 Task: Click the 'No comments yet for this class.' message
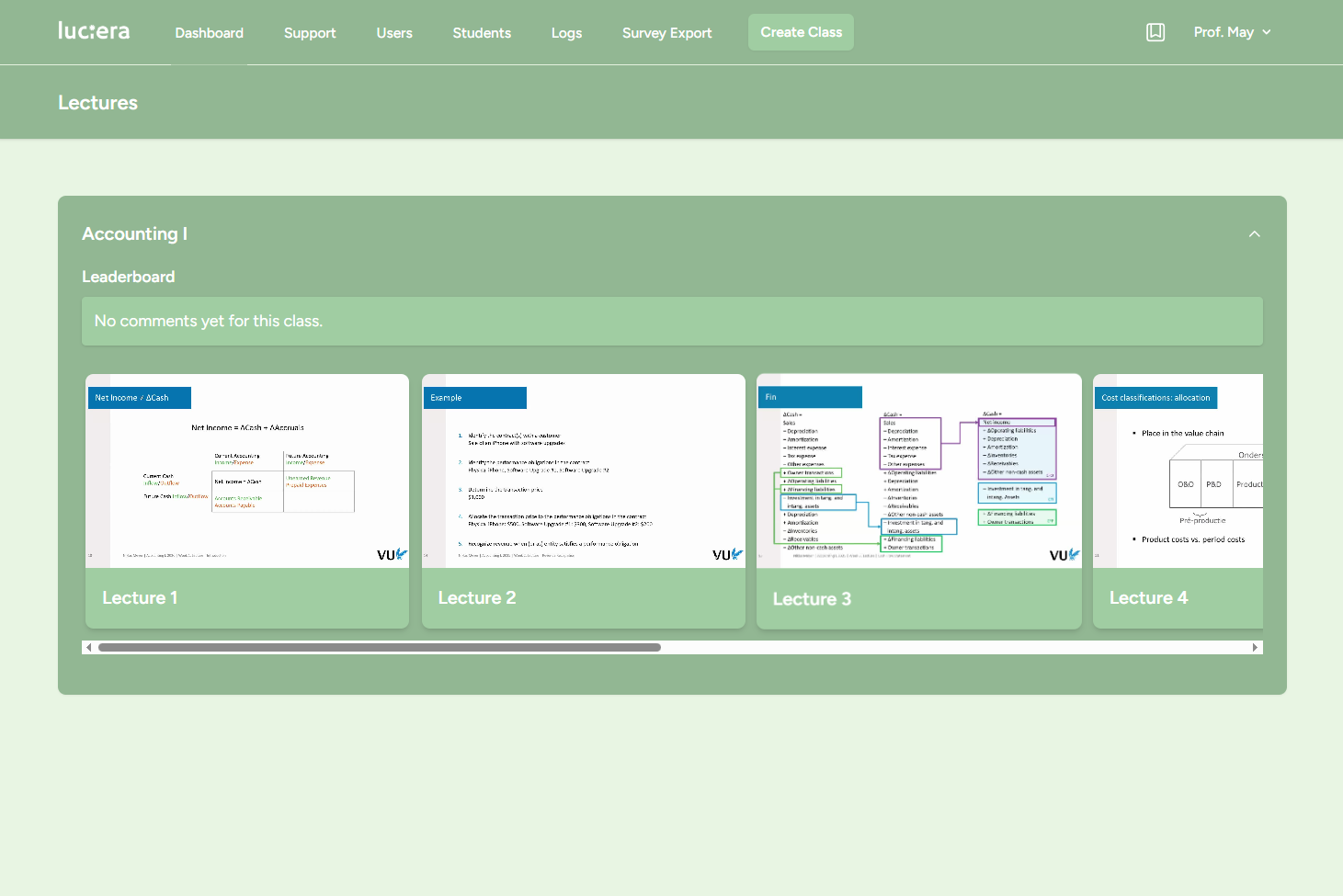tap(209, 321)
